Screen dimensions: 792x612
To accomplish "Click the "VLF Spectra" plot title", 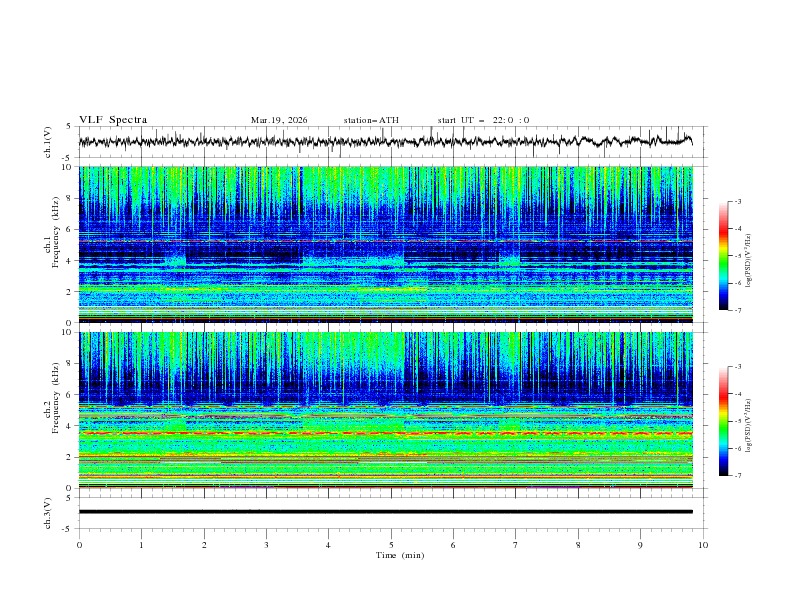I will point(113,120).
